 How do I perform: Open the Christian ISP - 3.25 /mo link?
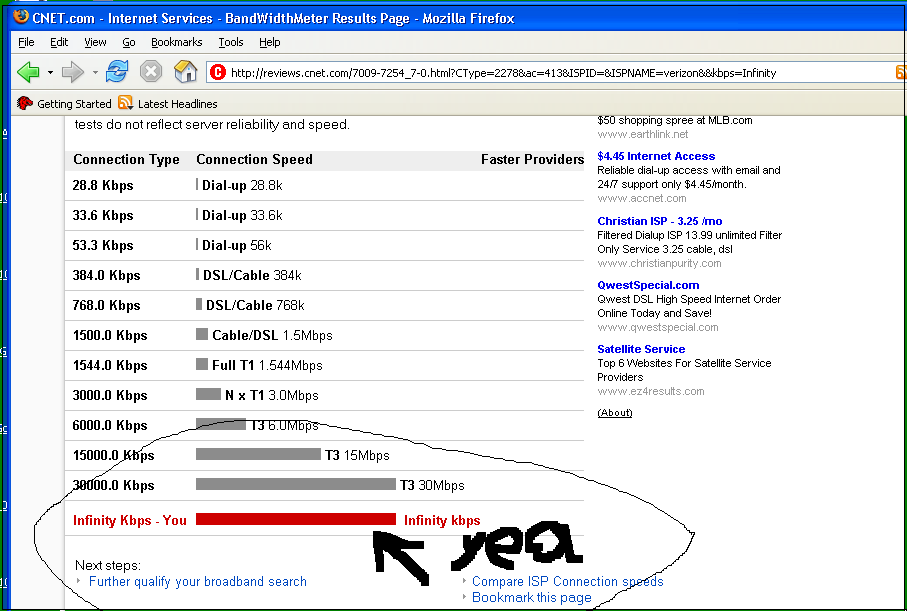659,221
